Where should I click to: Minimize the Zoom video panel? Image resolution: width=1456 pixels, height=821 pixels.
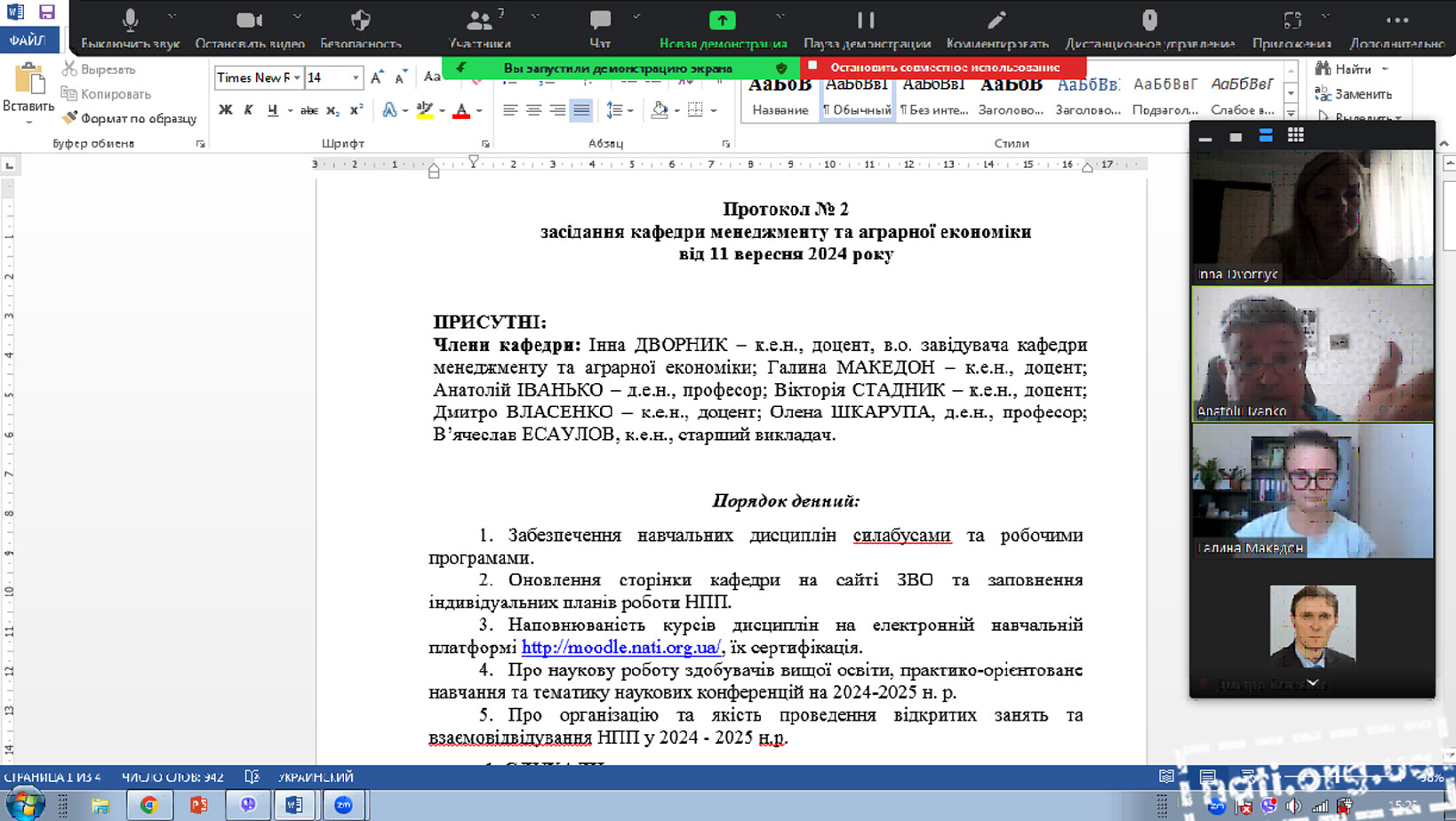click(x=1205, y=138)
